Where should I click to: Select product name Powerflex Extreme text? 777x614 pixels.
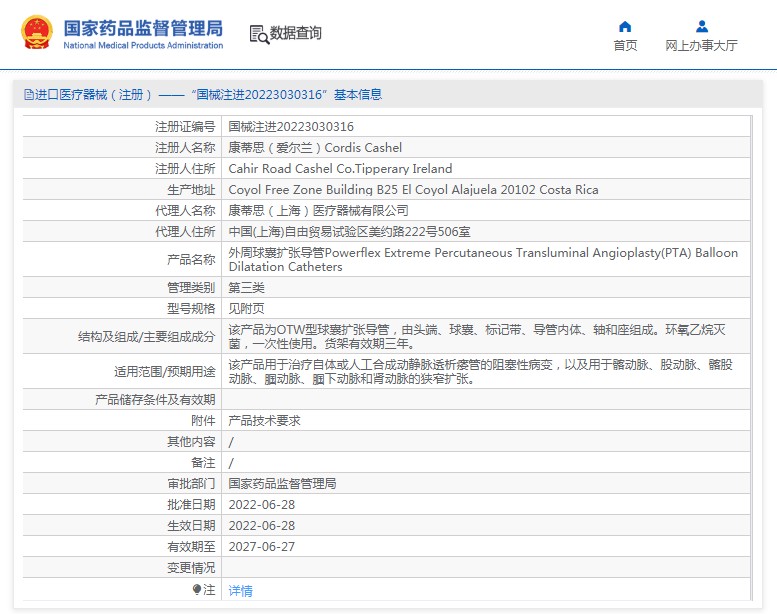(483, 260)
